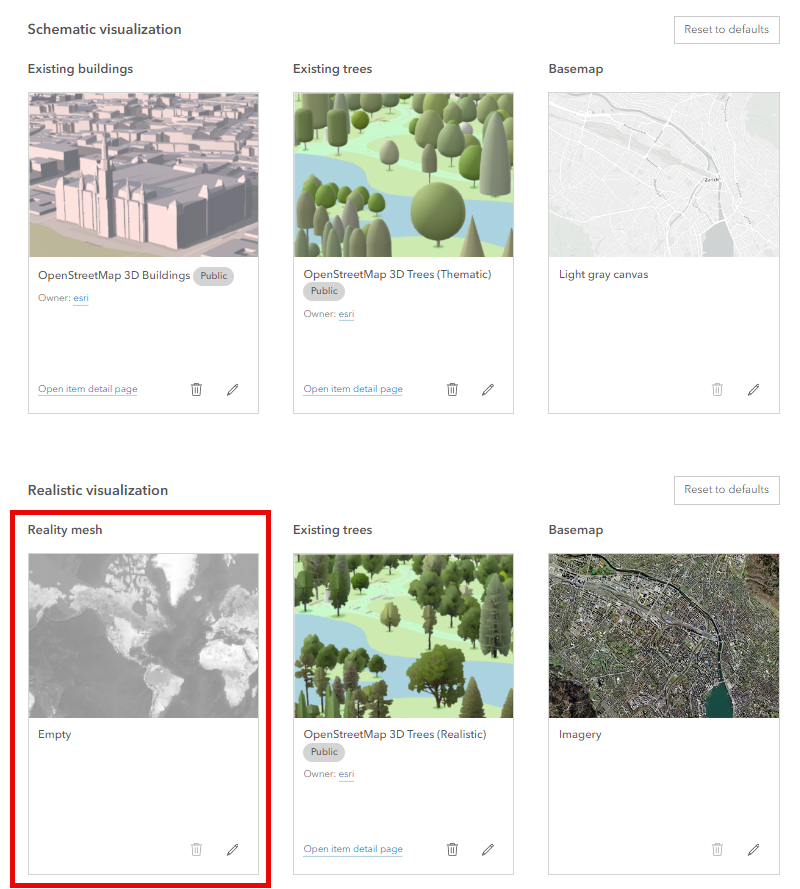Select the OpenStreetMap 3D Buildings thumbnail
800x889 pixels.
point(143,174)
